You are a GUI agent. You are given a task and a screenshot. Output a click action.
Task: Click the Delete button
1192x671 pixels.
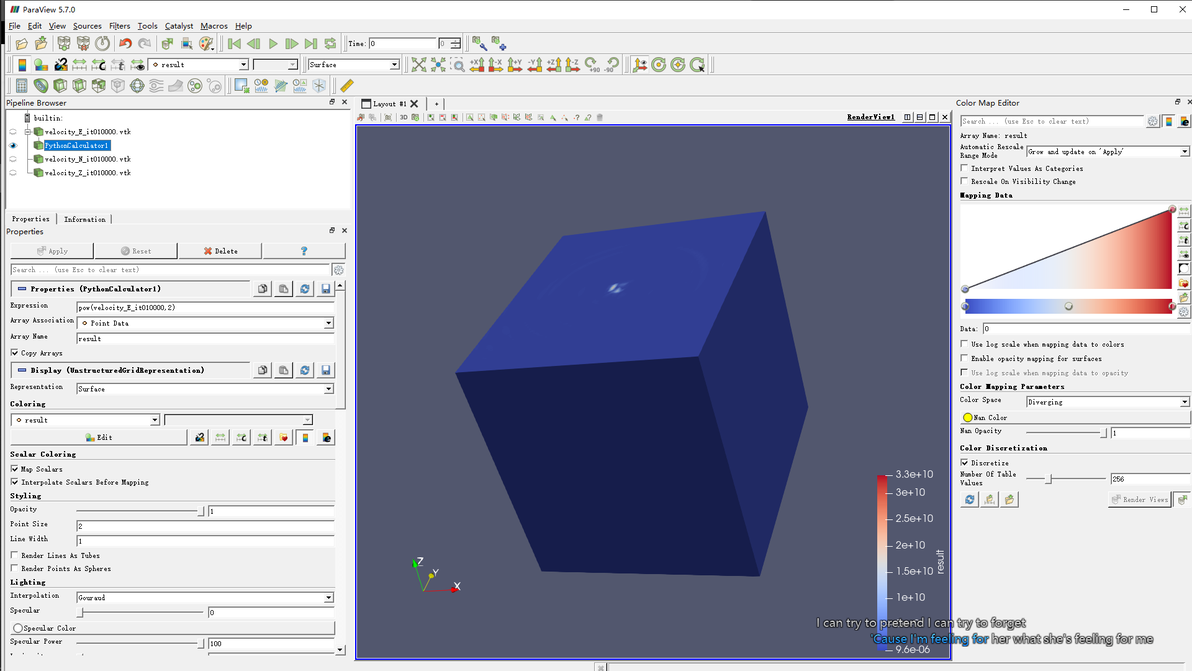coord(220,251)
